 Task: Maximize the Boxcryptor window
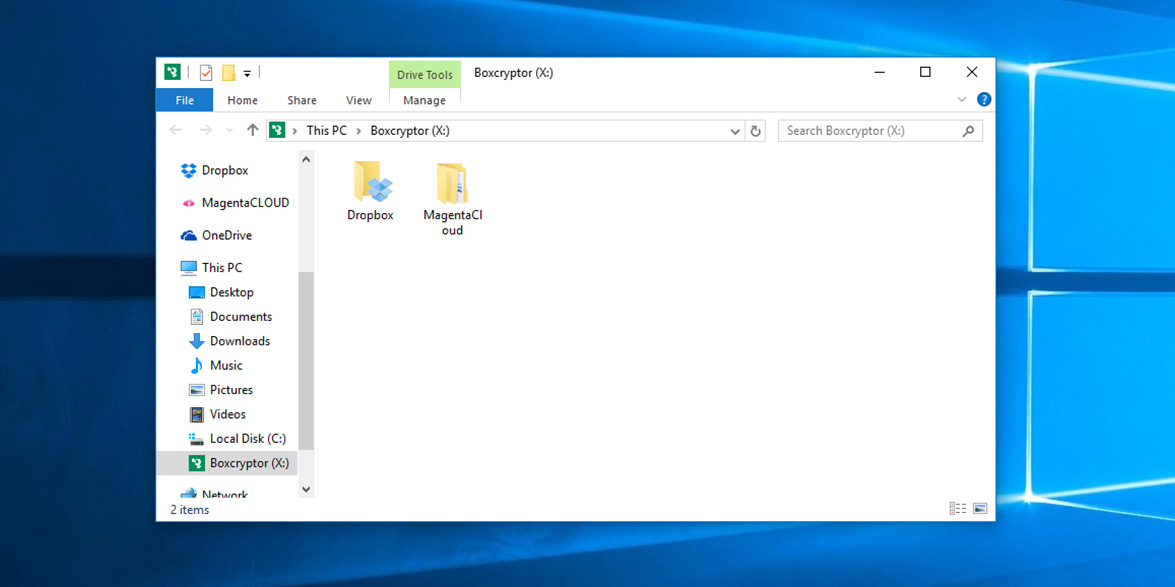point(925,72)
